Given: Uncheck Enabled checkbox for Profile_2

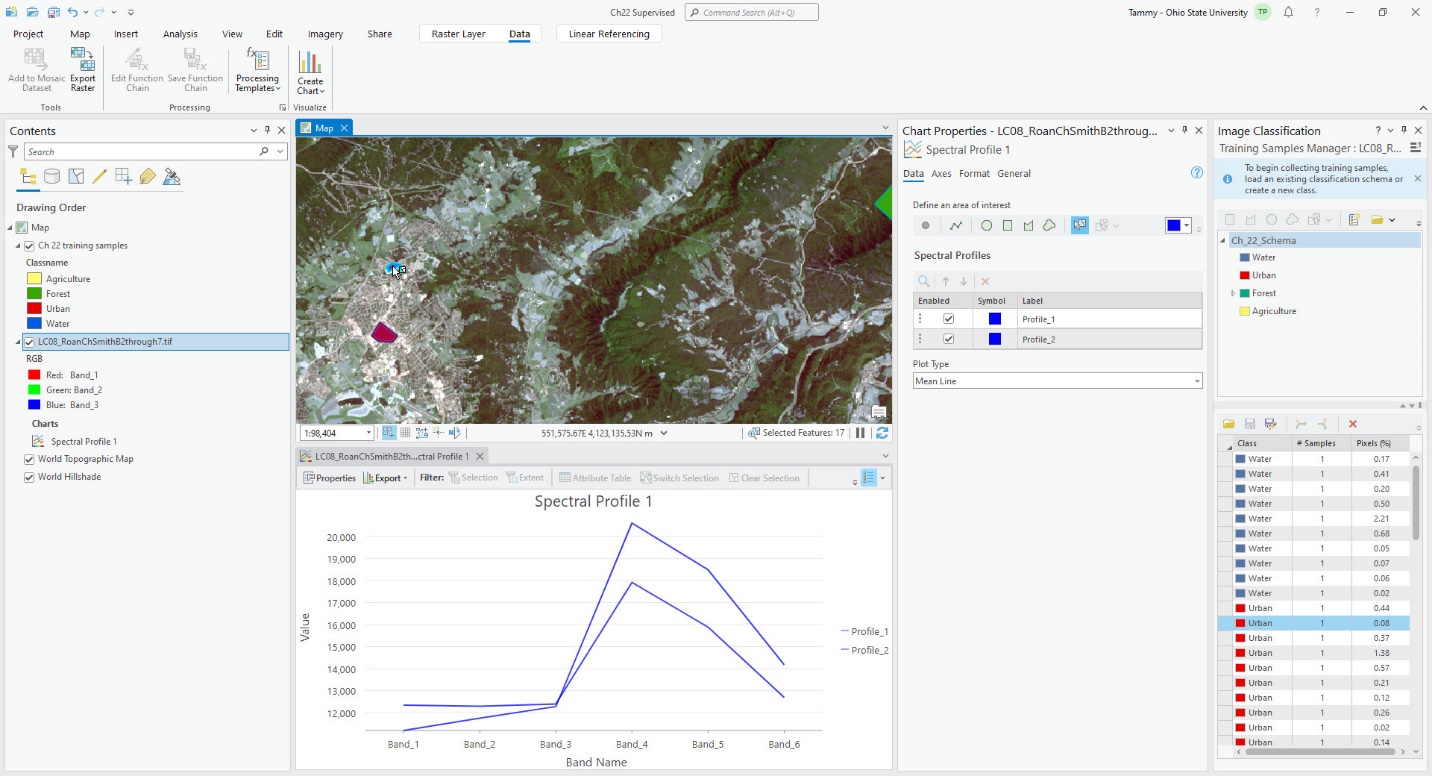Looking at the screenshot, I should pyautogui.click(x=949, y=339).
